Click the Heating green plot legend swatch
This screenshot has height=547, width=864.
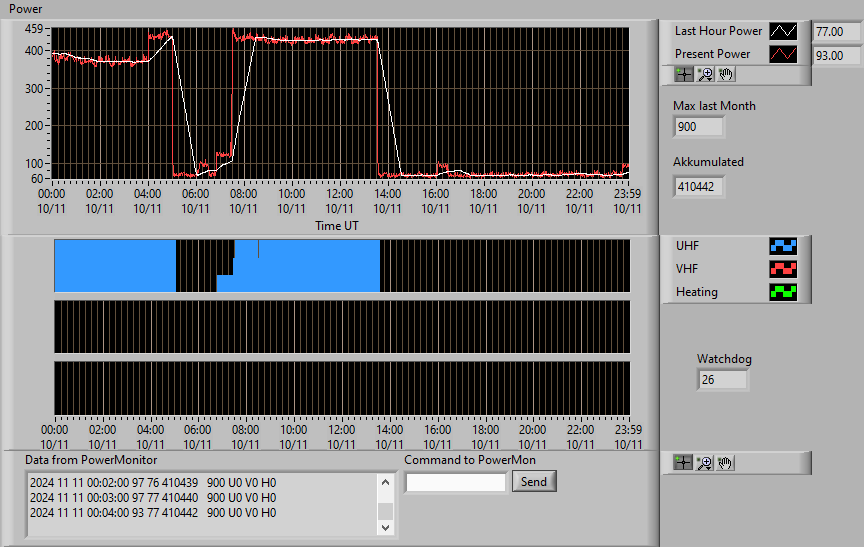(783, 292)
